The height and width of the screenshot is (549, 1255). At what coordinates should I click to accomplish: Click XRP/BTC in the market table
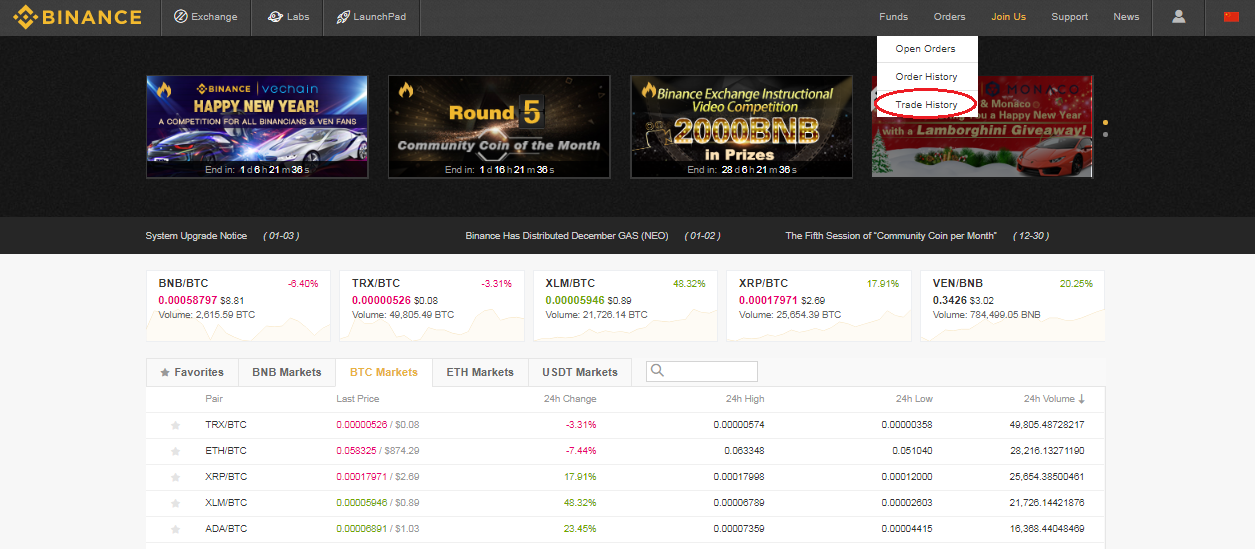(226, 477)
